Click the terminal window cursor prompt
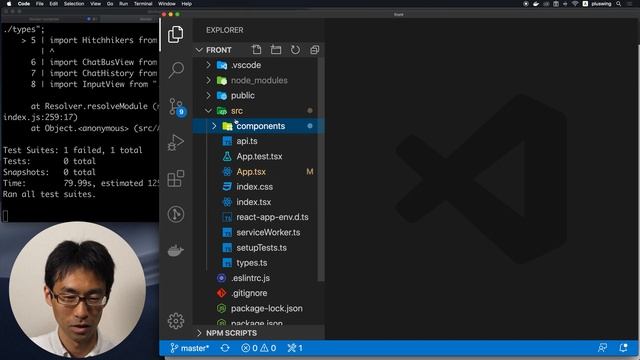 (5, 216)
